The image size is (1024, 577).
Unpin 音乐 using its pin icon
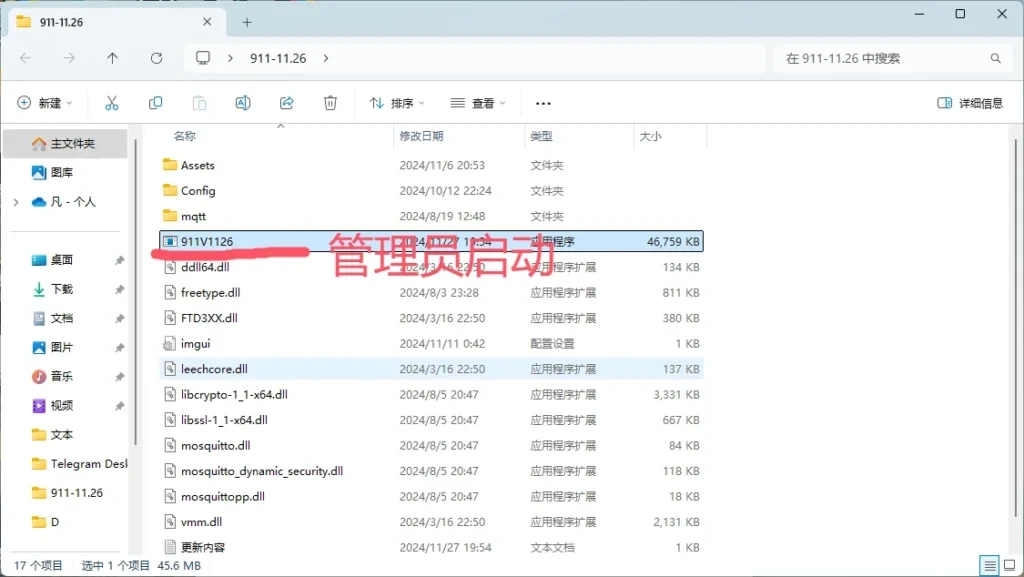[120, 377]
